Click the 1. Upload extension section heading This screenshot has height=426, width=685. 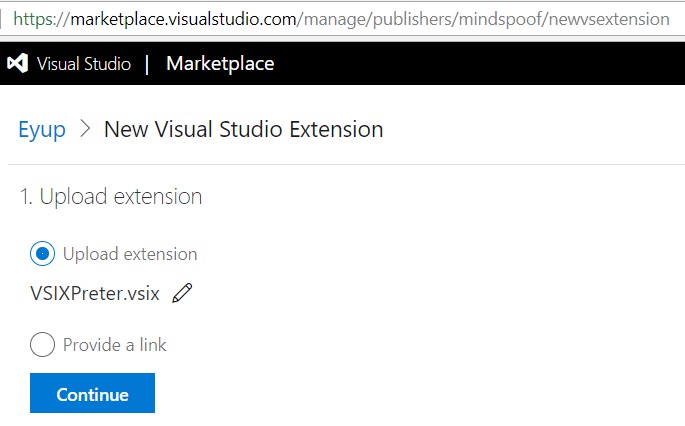click(x=111, y=196)
